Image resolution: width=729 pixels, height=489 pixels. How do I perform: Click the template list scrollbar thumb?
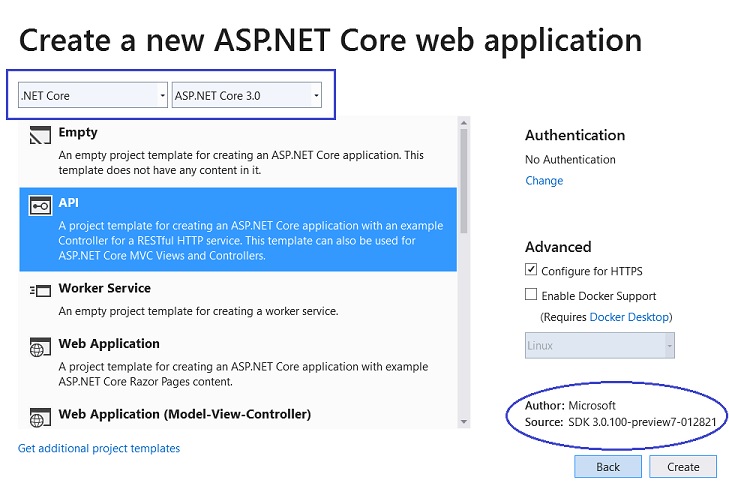point(464,181)
